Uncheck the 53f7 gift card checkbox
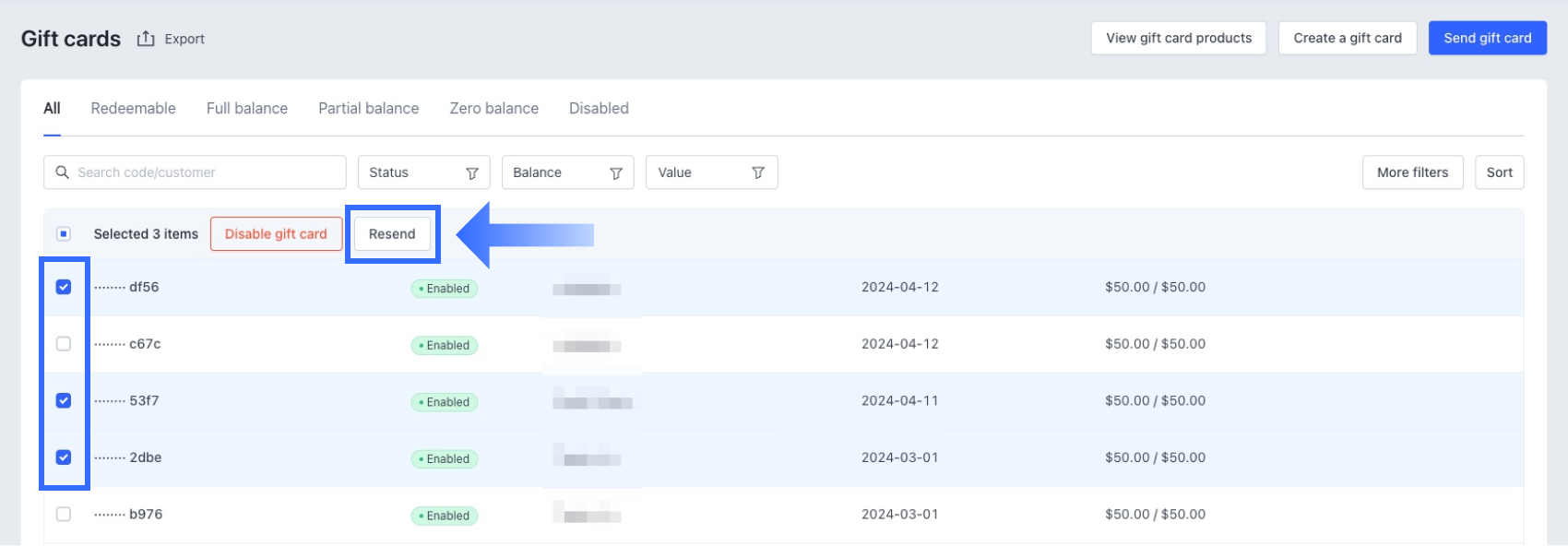Screen dimensions: 1568x546 (64, 400)
